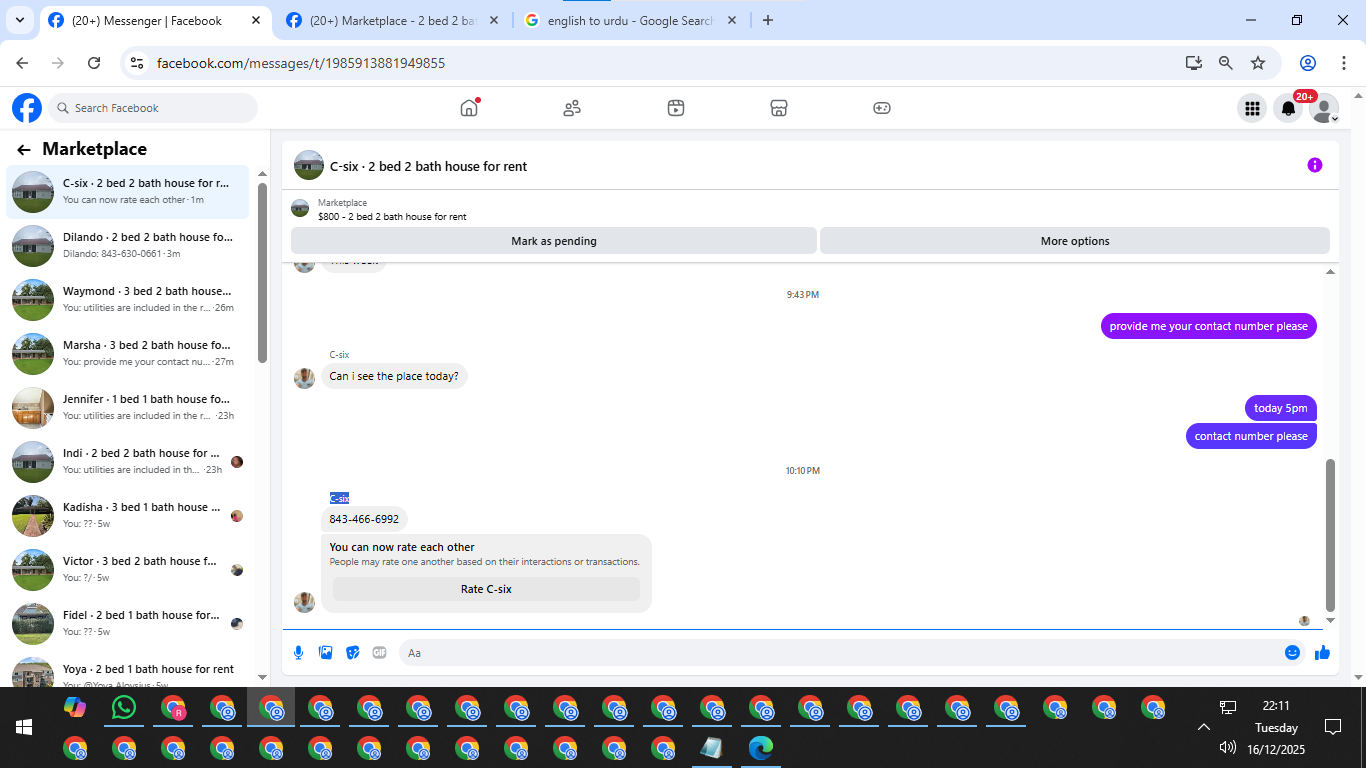Screen dimensions: 1366x768
Task: Choose a sticker icon
Action: tap(352, 653)
